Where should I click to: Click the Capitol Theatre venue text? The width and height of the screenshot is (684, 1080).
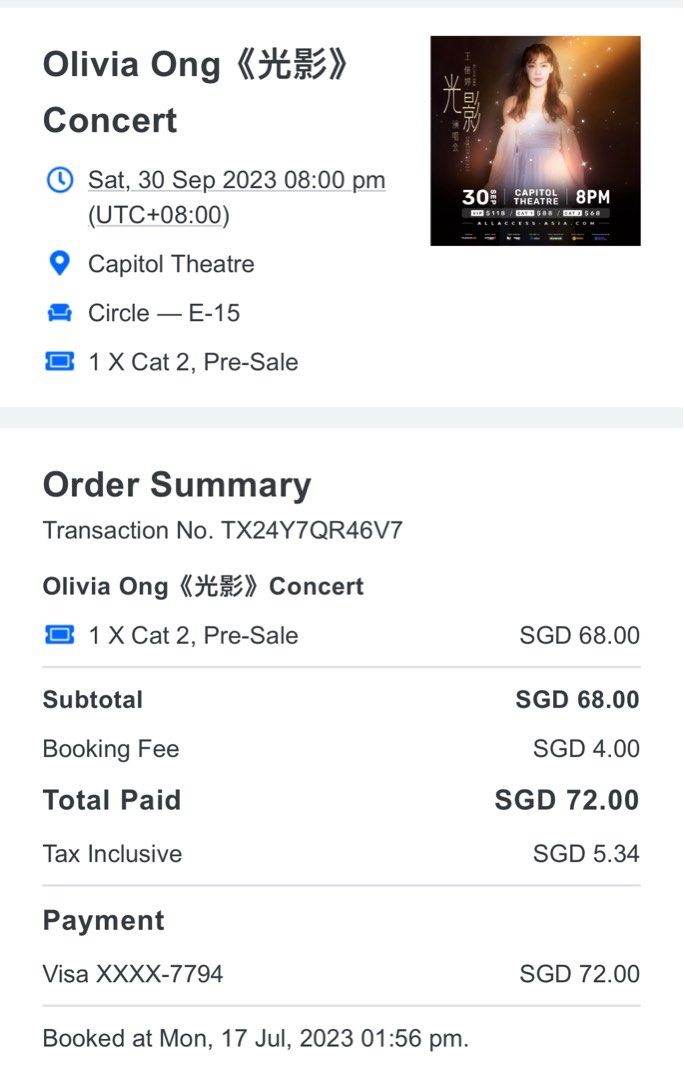tap(171, 264)
